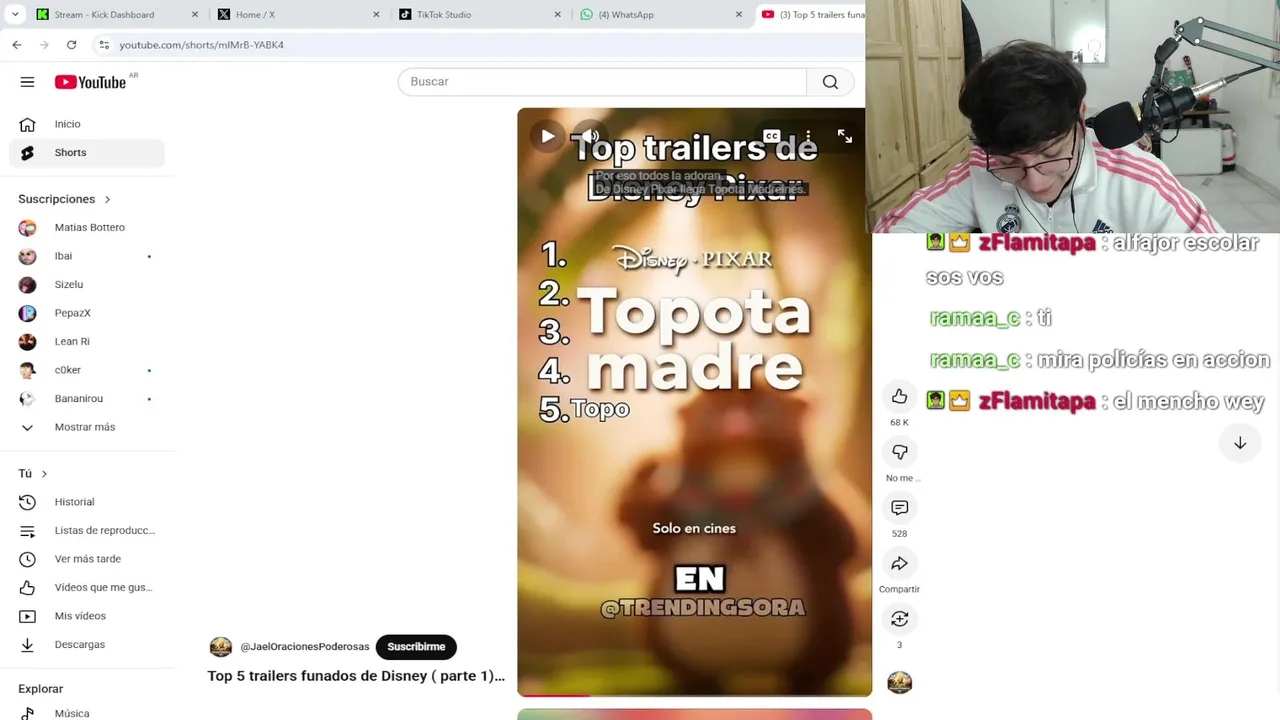Share the Short via Compartir icon
The height and width of the screenshot is (720, 1280).
point(899,564)
